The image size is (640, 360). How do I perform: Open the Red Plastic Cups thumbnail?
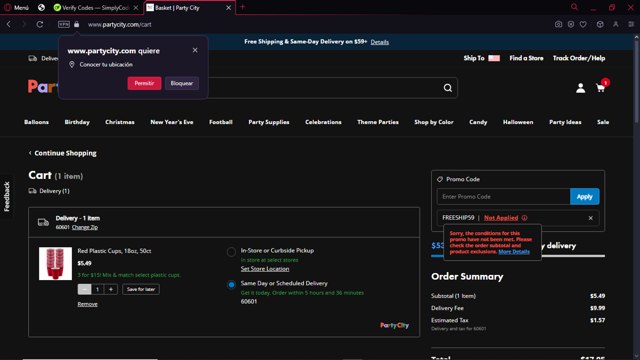pyautogui.click(x=56, y=263)
